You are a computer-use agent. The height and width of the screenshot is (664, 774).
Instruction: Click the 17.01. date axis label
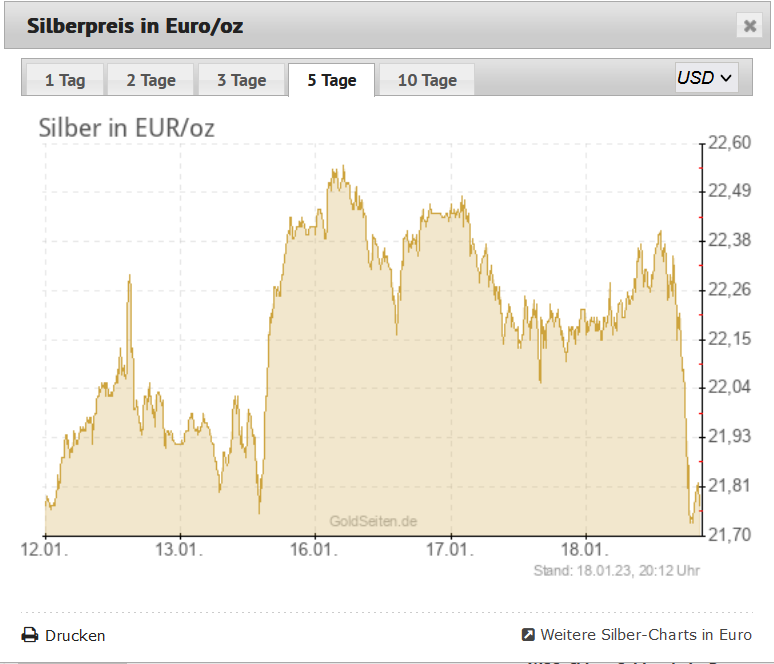pos(450,549)
